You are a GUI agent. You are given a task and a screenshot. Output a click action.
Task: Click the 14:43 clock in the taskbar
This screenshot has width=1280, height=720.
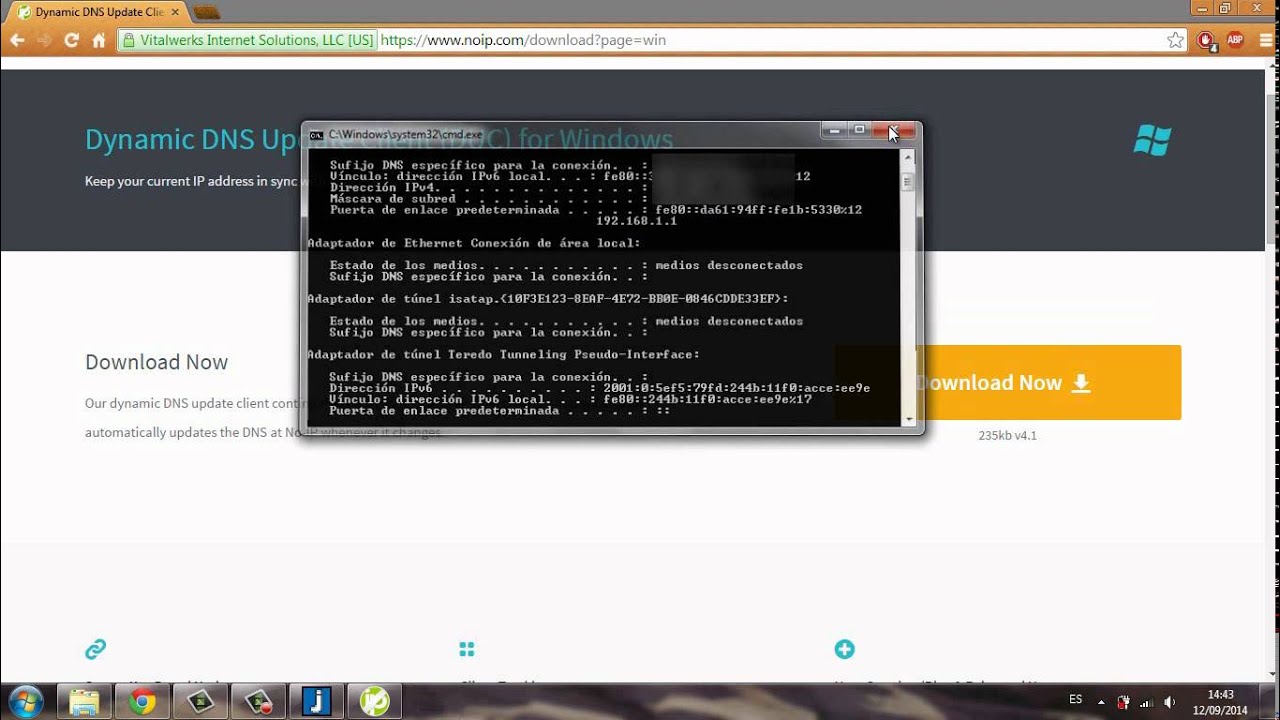[x=1220, y=694]
